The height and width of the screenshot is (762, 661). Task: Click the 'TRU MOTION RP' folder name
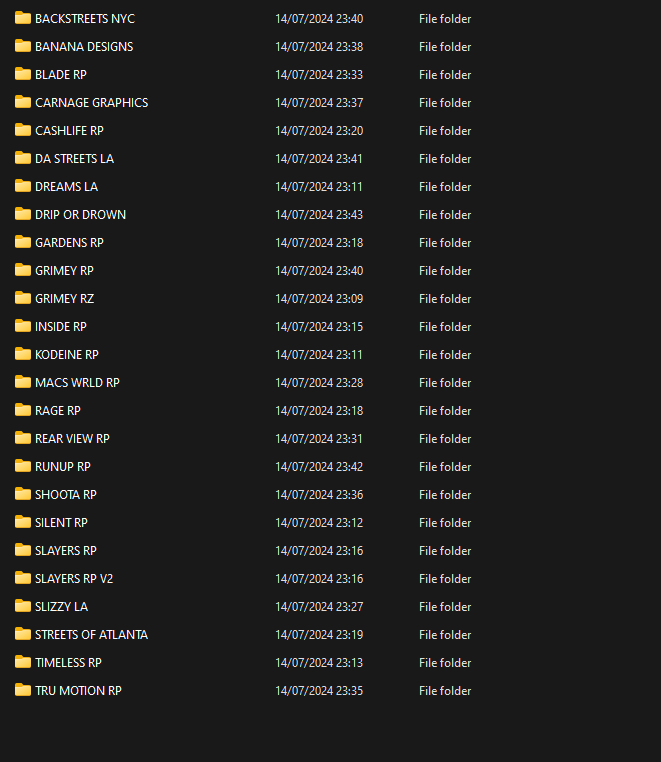[x=78, y=691]
